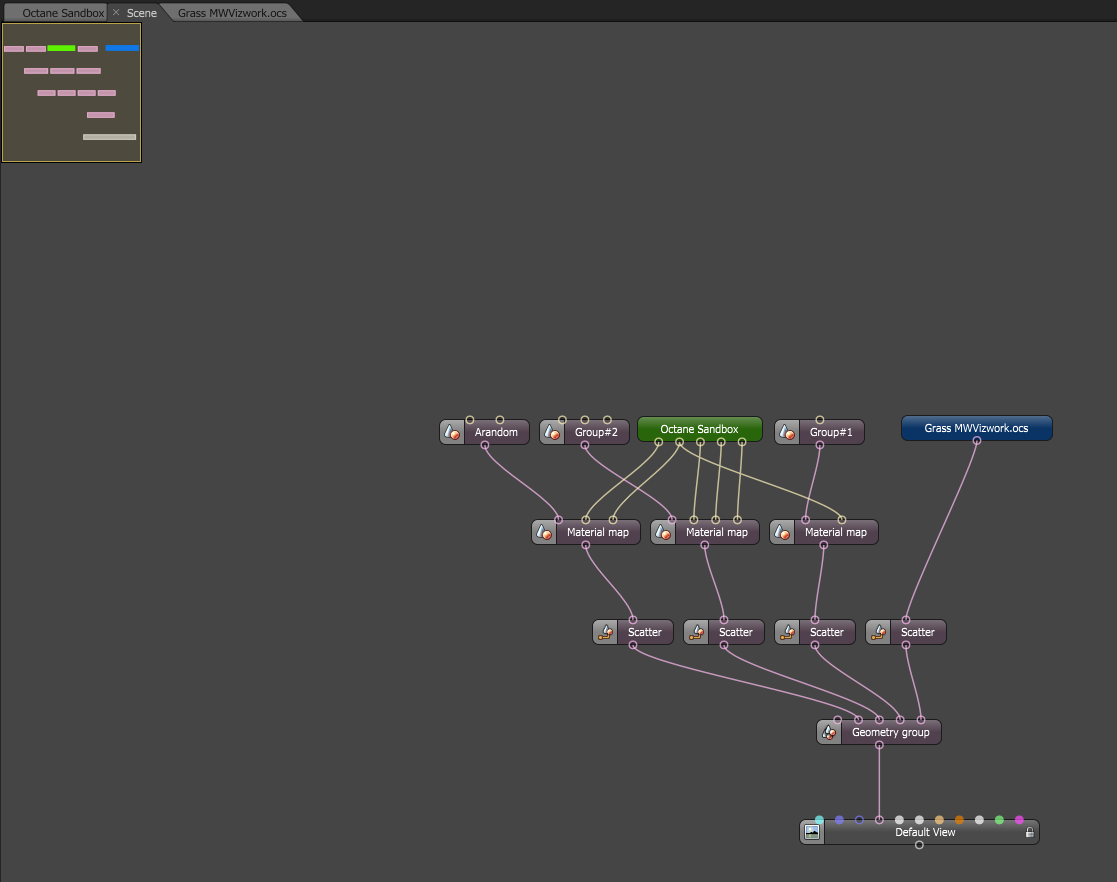Toggle the lock on Default View node
This screenshot has width=1117, height=882.
(x=1029, y=832)
